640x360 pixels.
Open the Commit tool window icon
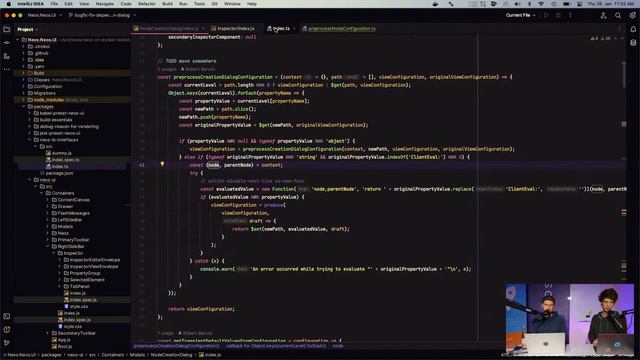[x=7, y=42]
